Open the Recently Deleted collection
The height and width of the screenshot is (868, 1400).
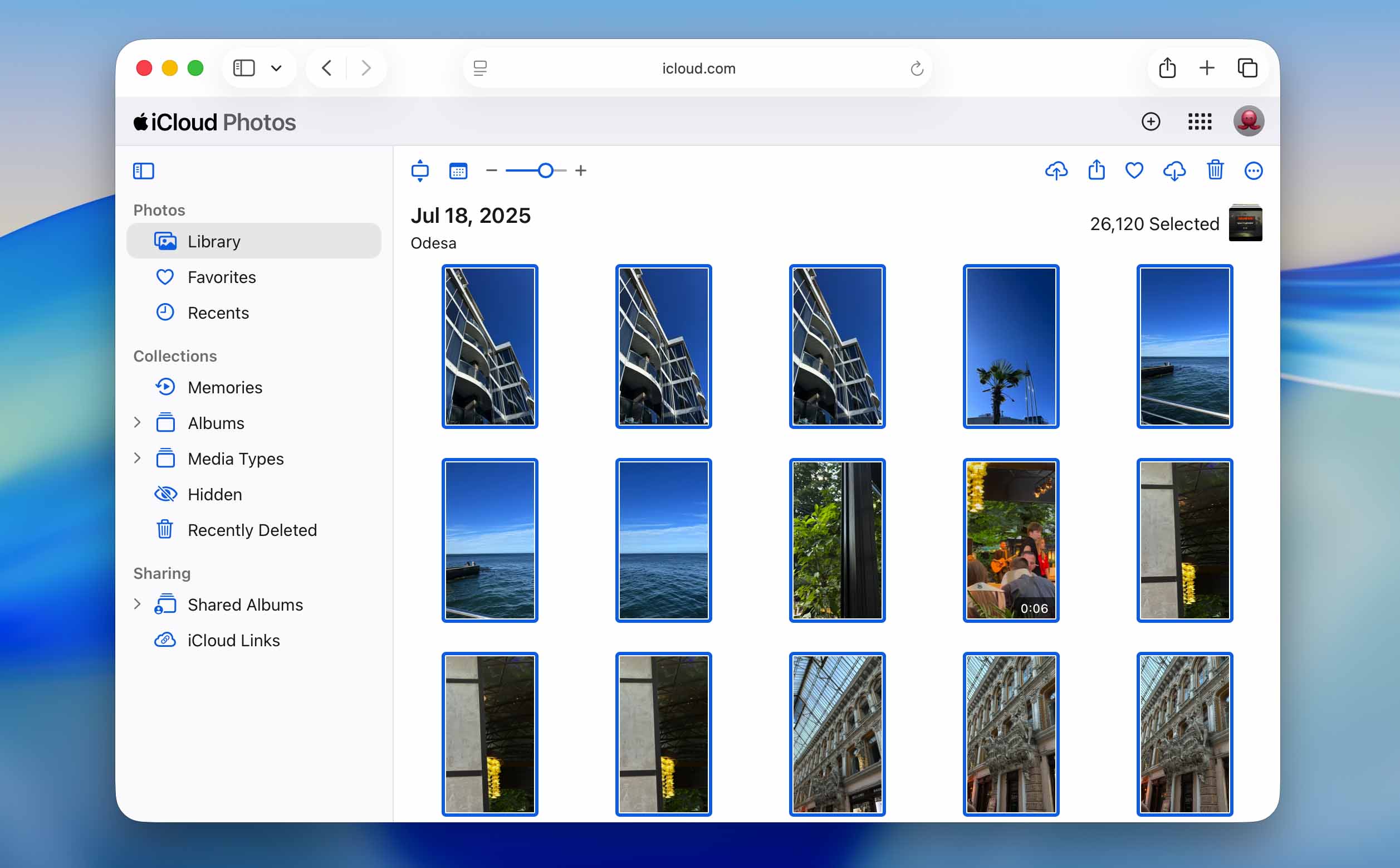point(253,530)
